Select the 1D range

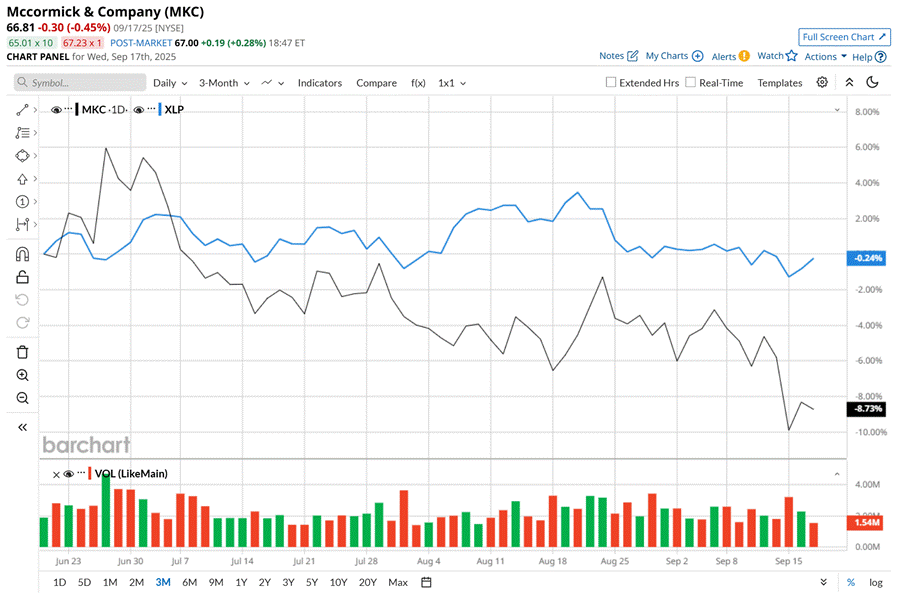click(59, 582)
